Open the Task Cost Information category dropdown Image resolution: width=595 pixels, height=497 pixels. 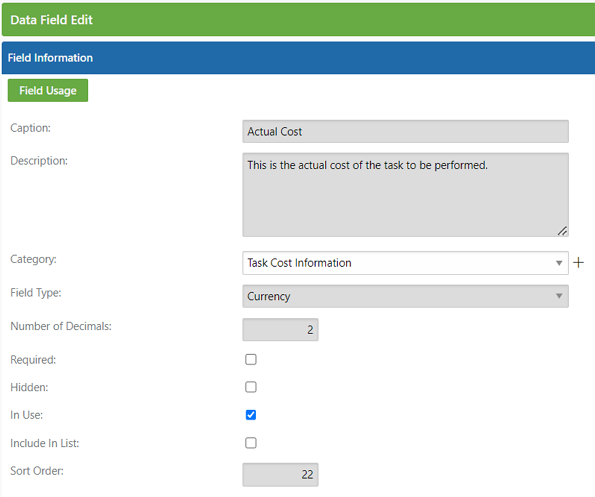click(405, 263)
